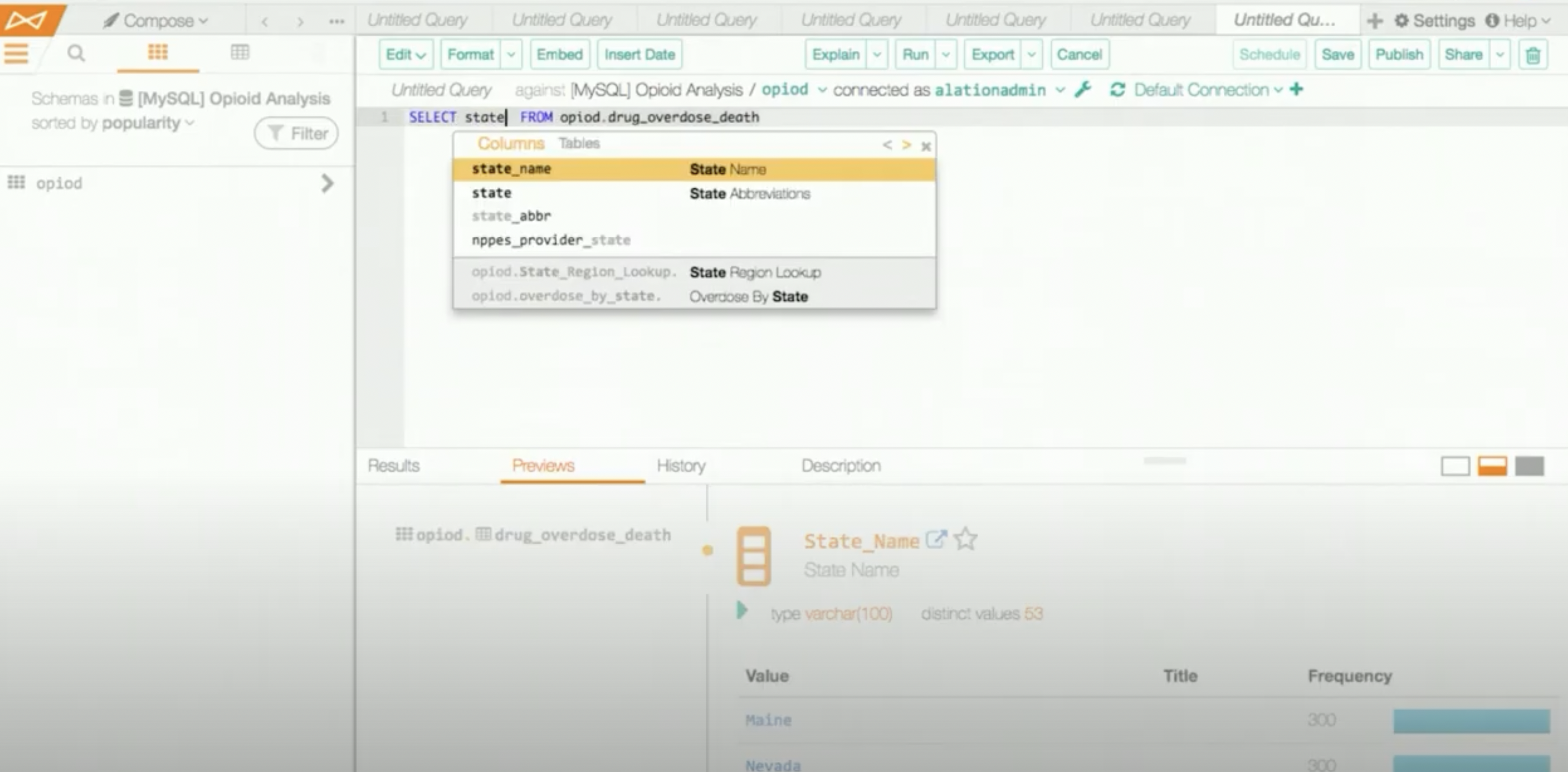Select nppes_provider_state suggestion
This screenshot has width=1568, height=772.
[x=694, y=240]
